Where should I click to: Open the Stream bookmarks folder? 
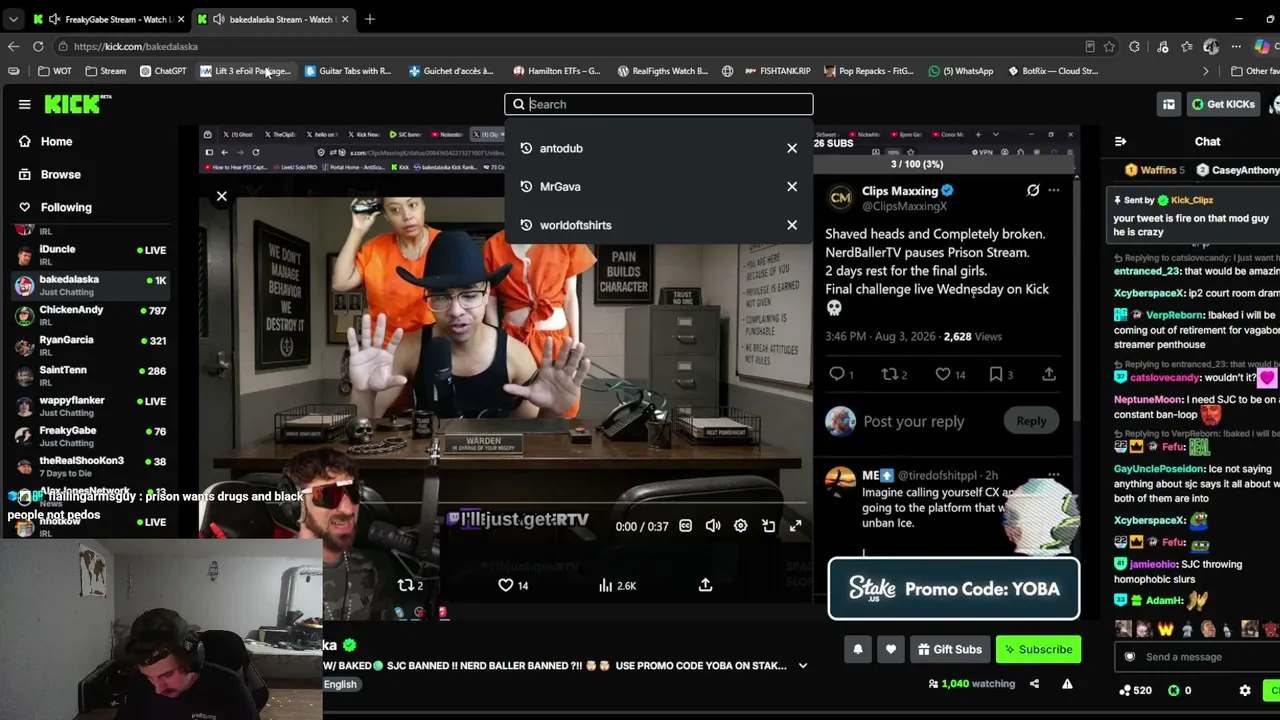point(105,71)
